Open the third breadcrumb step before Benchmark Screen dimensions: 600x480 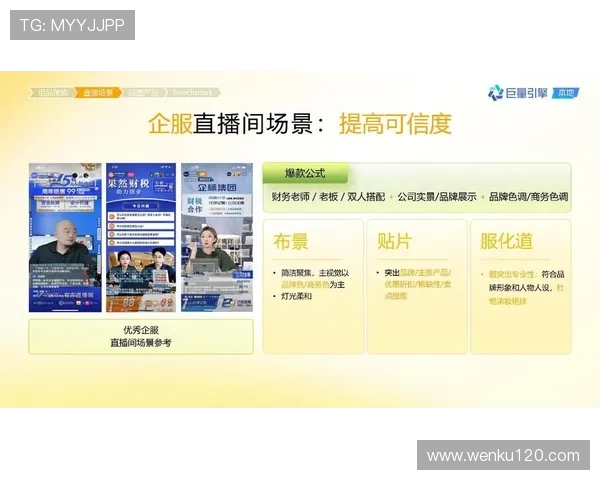click(x=143, y=93)
